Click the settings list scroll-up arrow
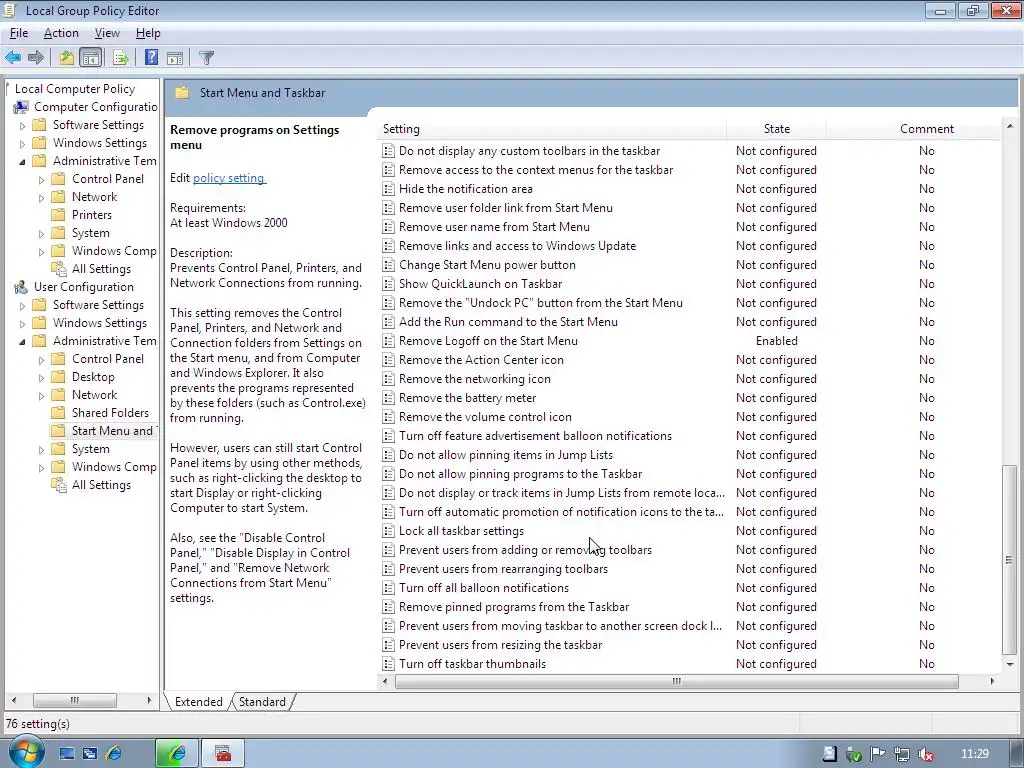Viewport: 1024px width, 768px height. pos(1010,126)
